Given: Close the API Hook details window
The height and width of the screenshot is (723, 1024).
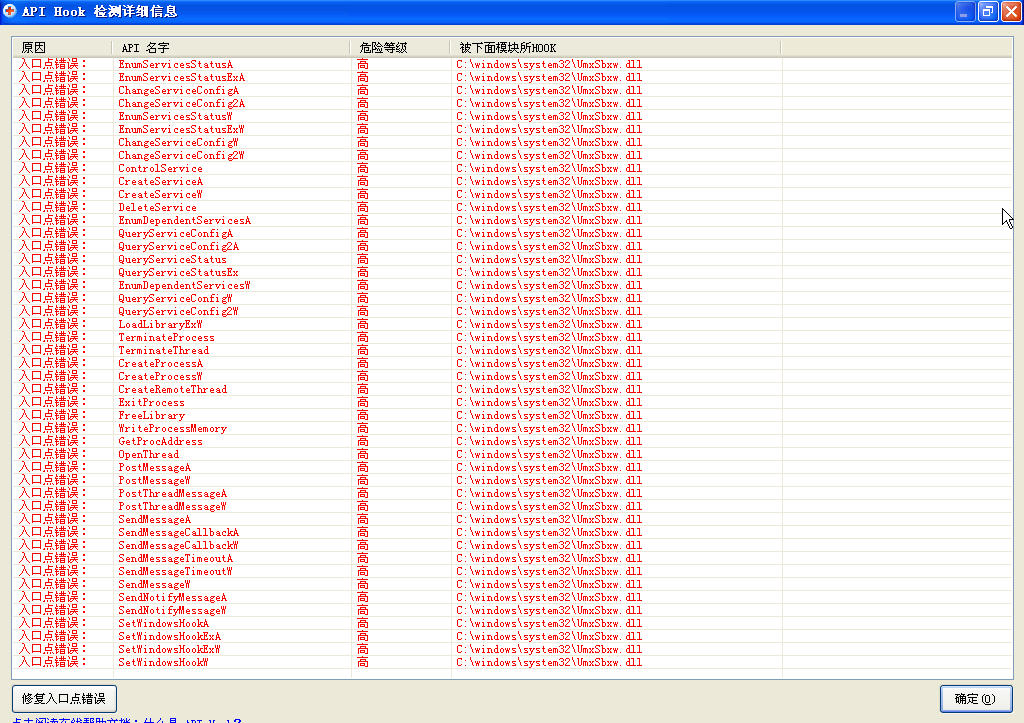Looking at the screenshot, I should [1011, 12].
